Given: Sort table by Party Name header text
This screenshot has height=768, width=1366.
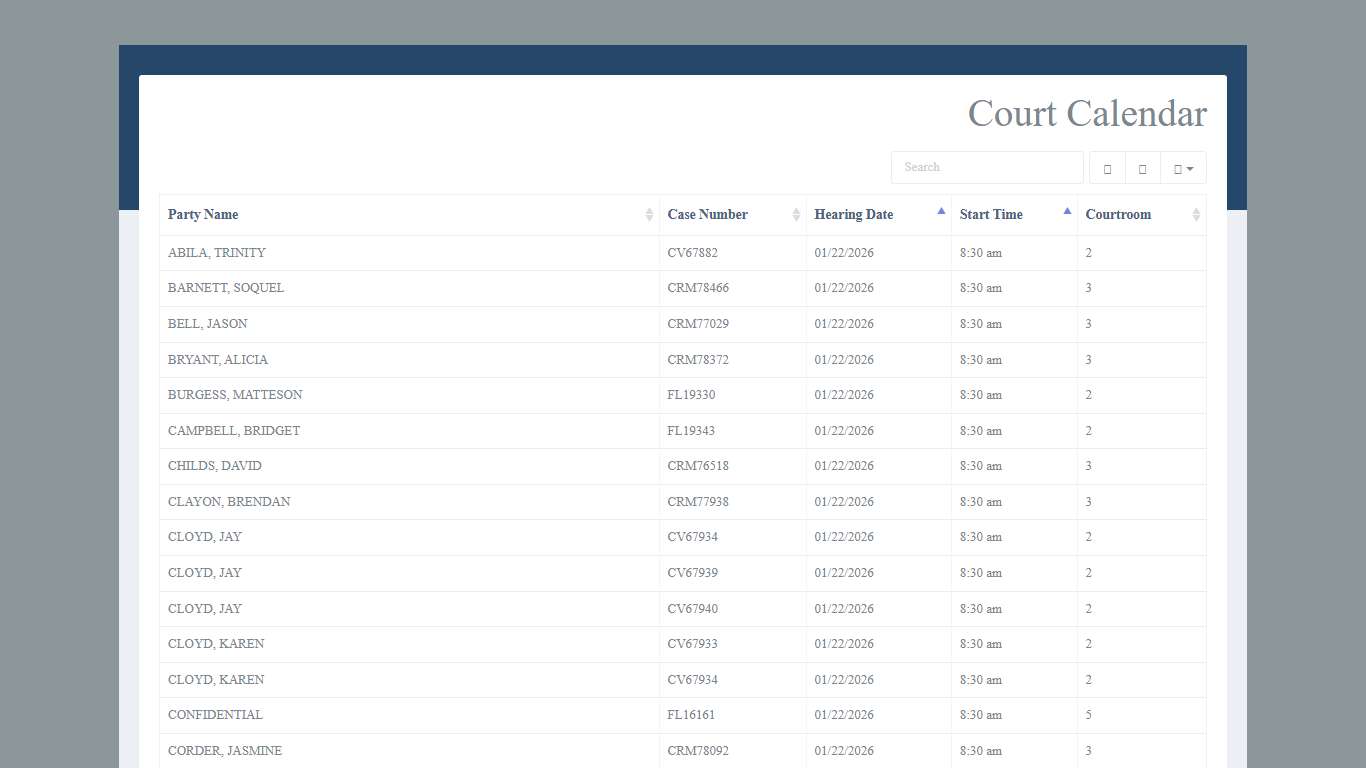Looking at the screenshot, I should click(203, 215).
